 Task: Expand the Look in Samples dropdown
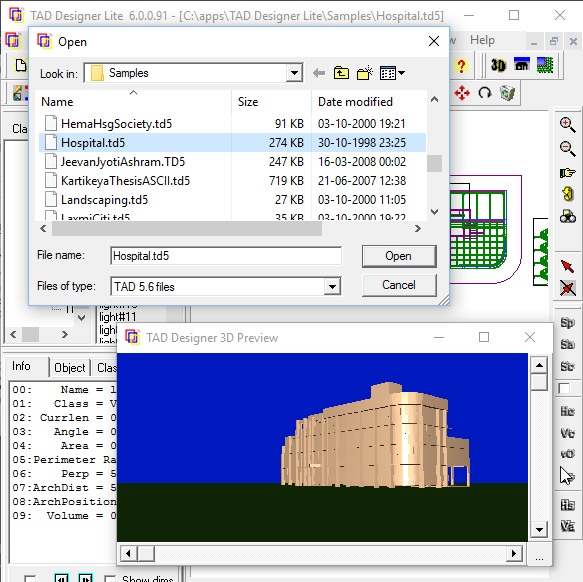294,73
